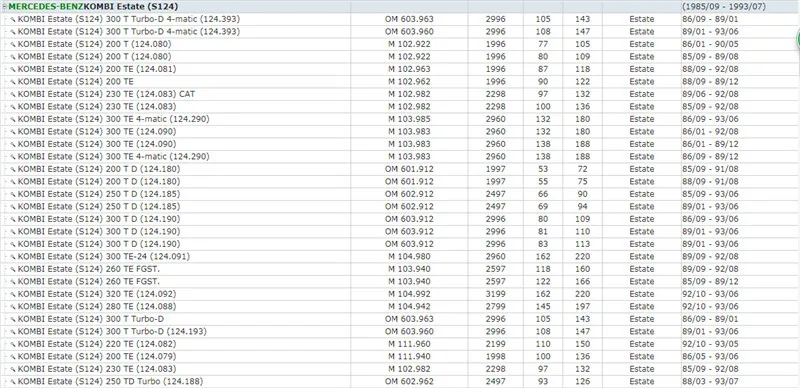Viewport: 800px width, 388px height.
Task: Click engine code M 103.985
Action: pyautogui.click(x=409, y=119)
